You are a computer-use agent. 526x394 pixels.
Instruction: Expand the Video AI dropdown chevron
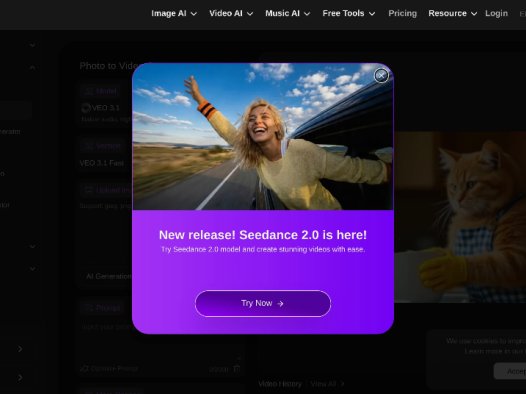[x=250, y=14]
